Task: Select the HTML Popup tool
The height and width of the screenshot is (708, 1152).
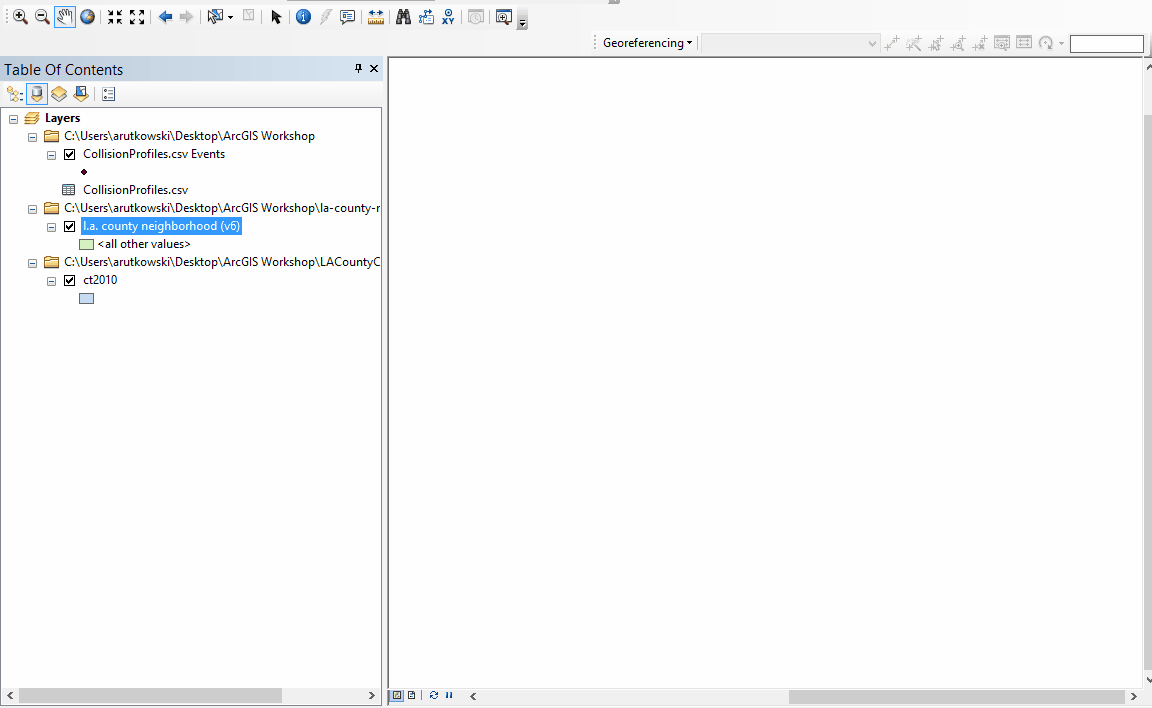Action: [348, 17]
